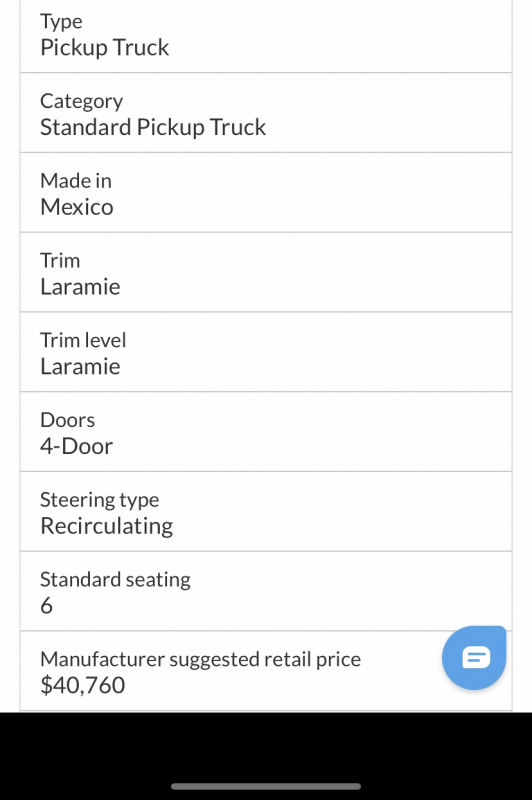Click the Recirculating value text
This screenshot has width=532, height=800.
pos(107,526)
